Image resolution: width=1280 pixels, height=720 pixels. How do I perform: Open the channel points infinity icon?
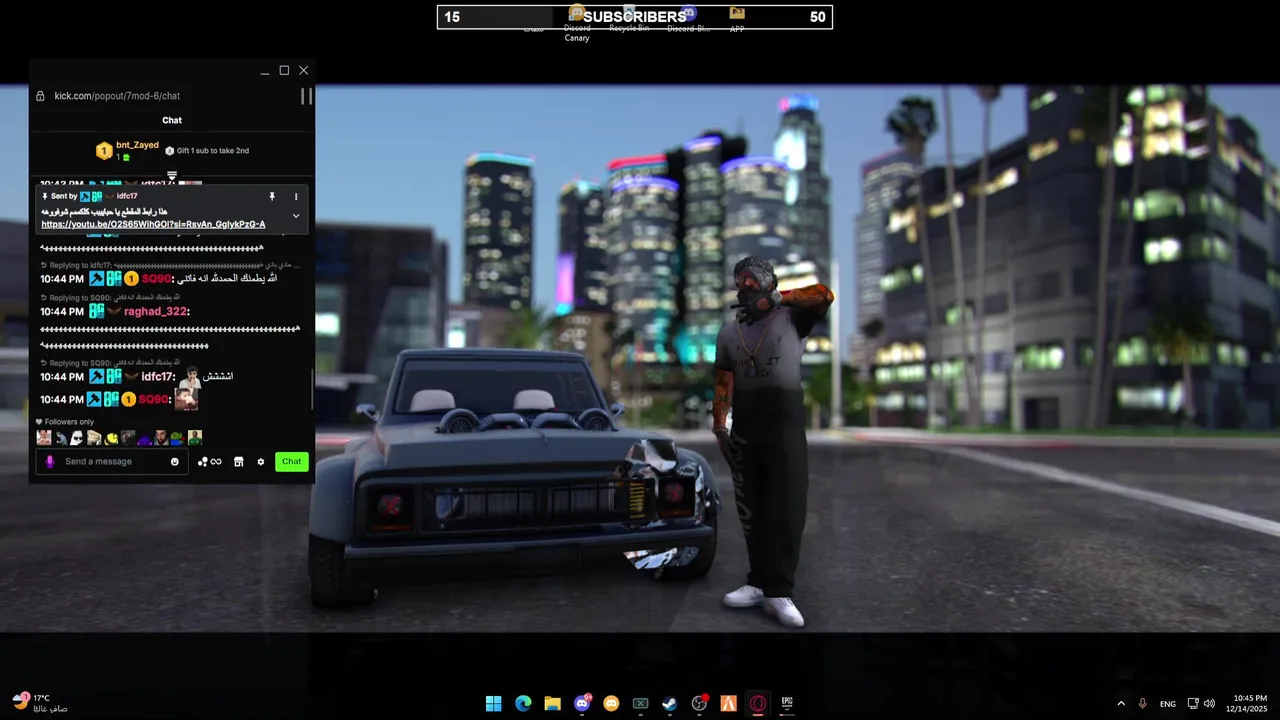pyautogui.click(x=210, y=462)
